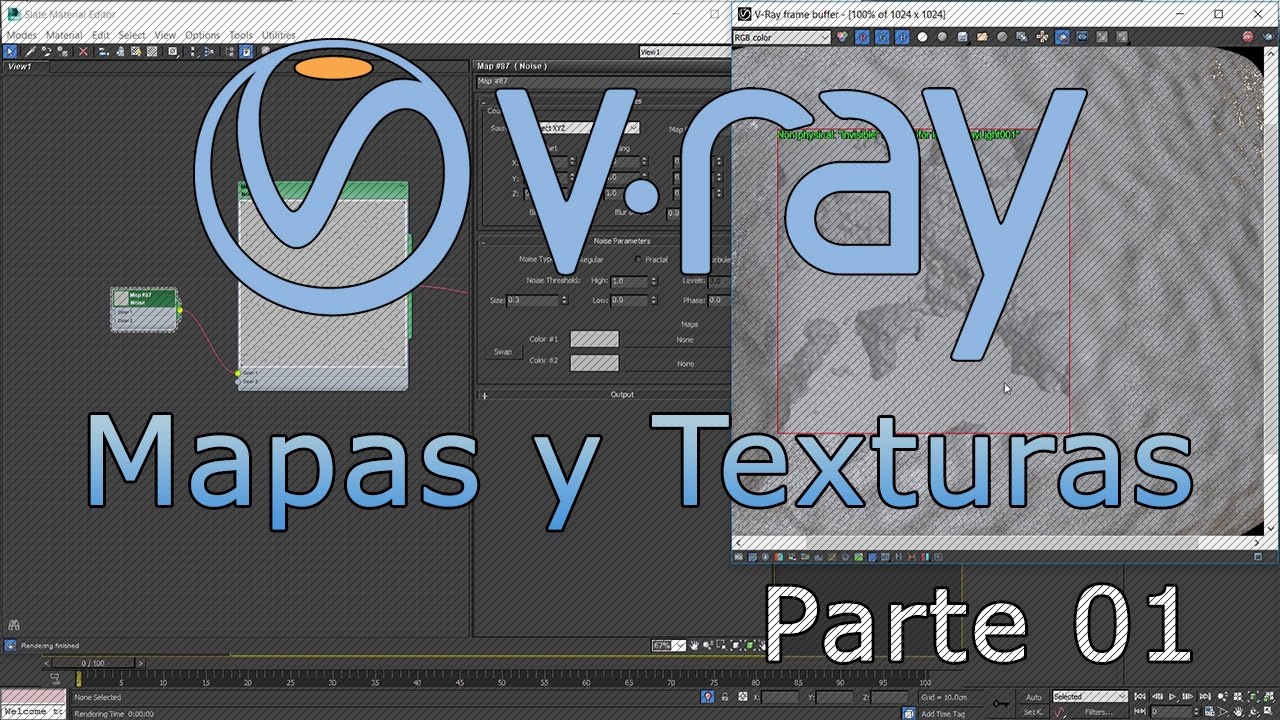Click Show Background in Preview checker icon

[152, 51]
